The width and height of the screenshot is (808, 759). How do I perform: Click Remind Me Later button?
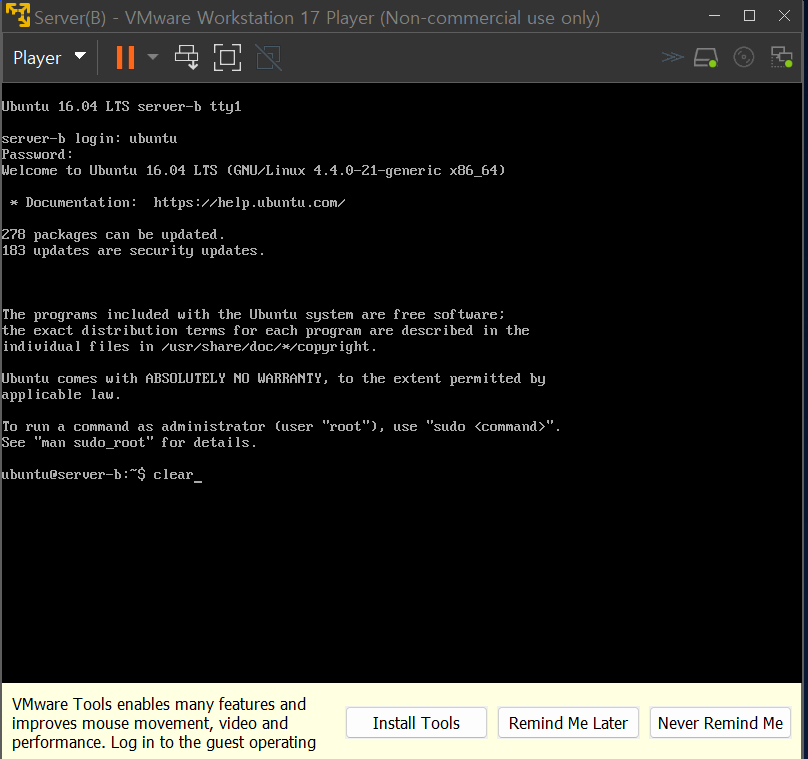[568, 723]
